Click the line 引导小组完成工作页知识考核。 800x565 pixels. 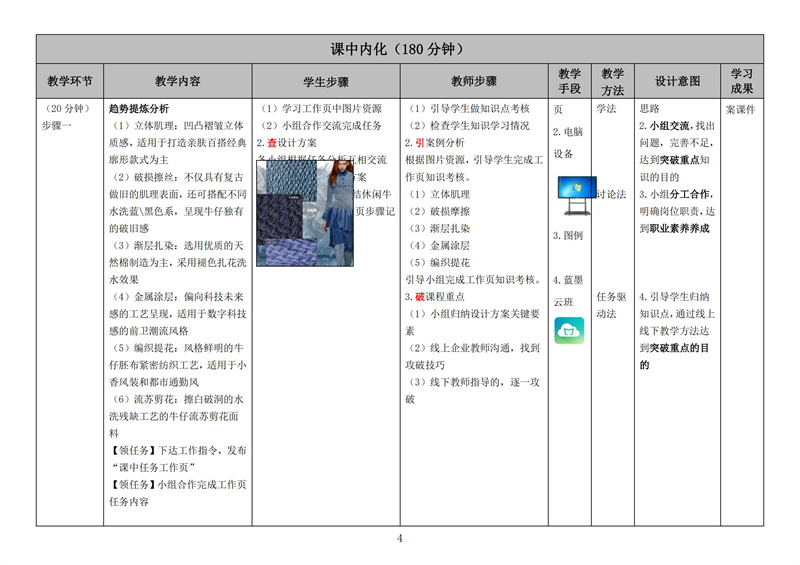click(x=473, y=280)
